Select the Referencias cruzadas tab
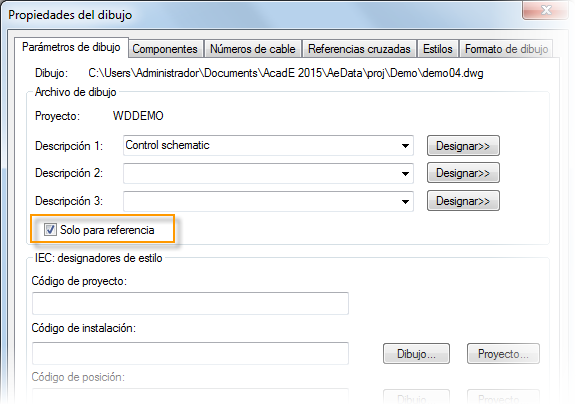The width and height of the screenshot is (576, 405). click(x=359, y=49)
